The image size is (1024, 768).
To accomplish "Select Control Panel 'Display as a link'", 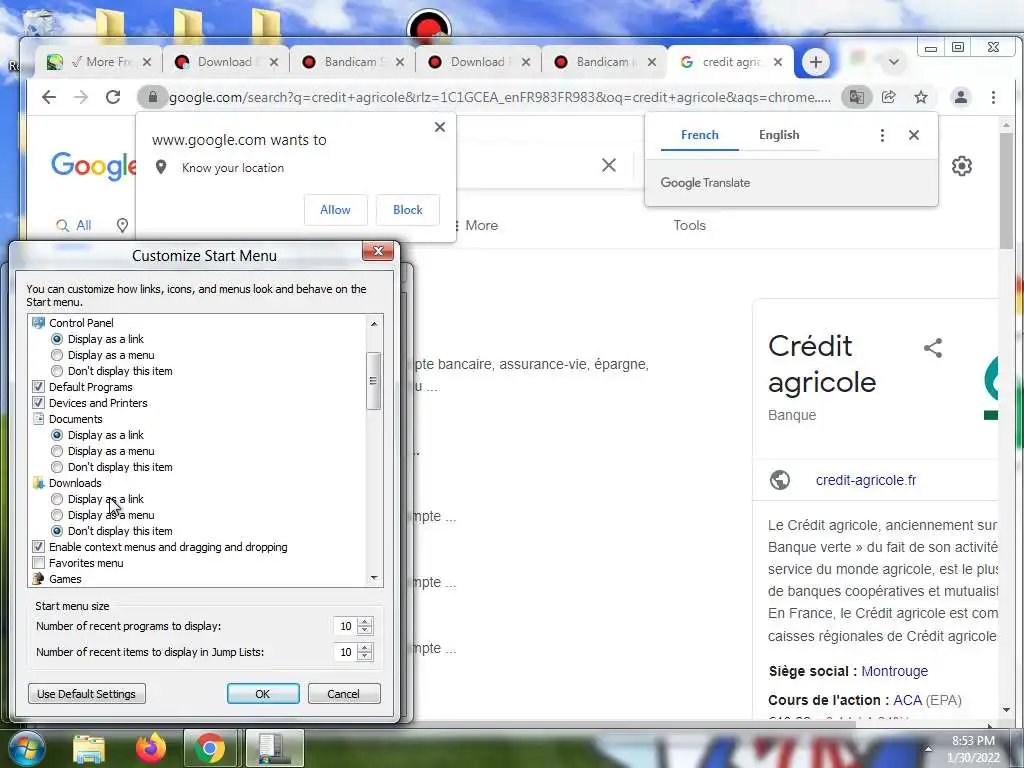I will click(x=57, y=339).
